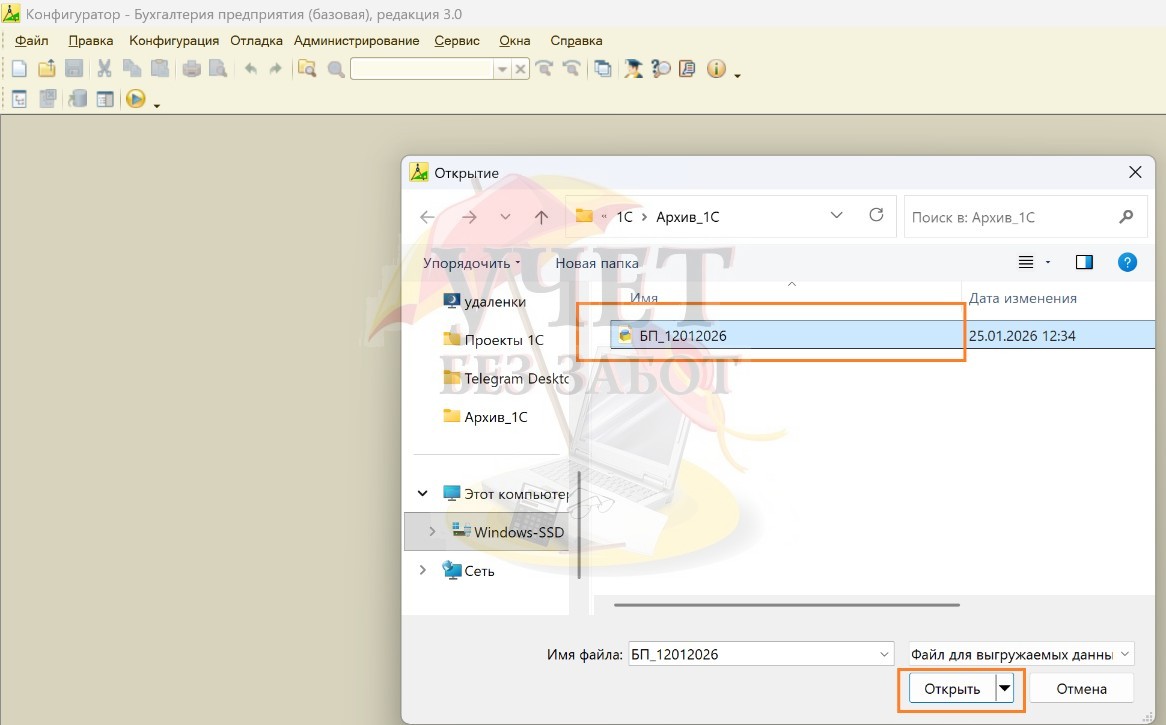Click the Syntax Assistant icon in toolbar
This screenshot has height=725, width=1166.
(x=634, y=69)
